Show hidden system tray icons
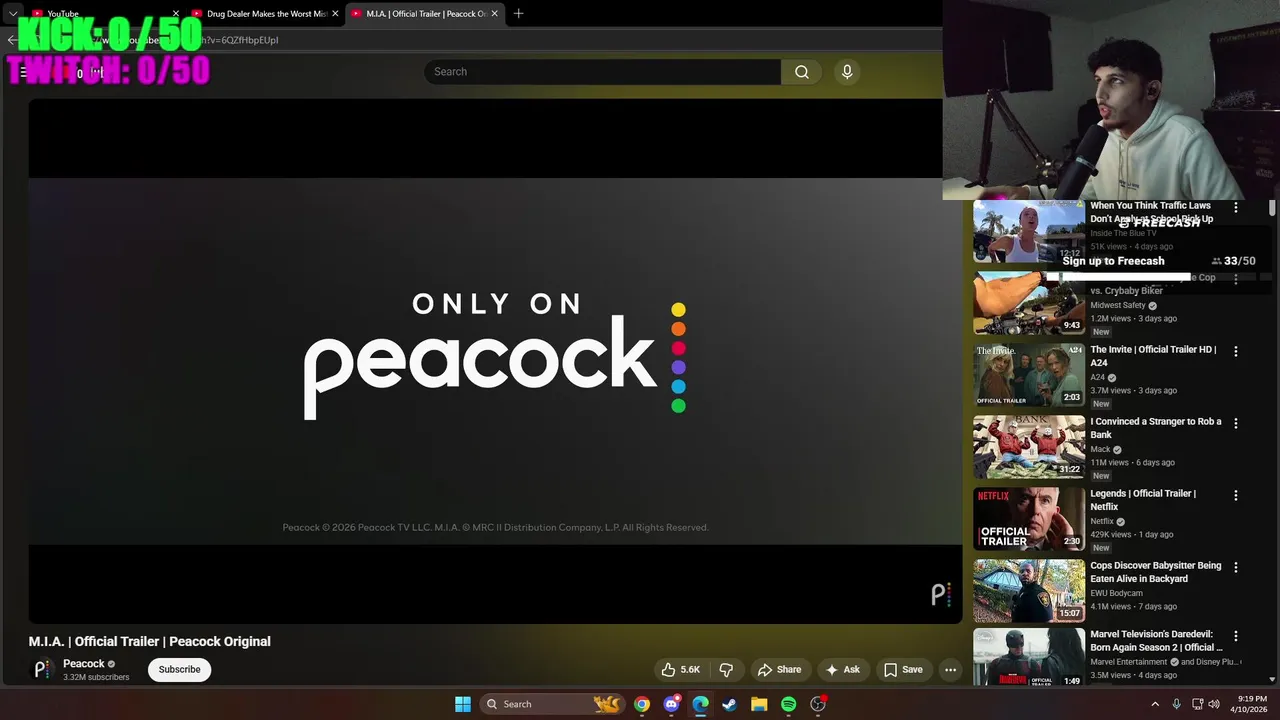 [x=1155, y=704]
